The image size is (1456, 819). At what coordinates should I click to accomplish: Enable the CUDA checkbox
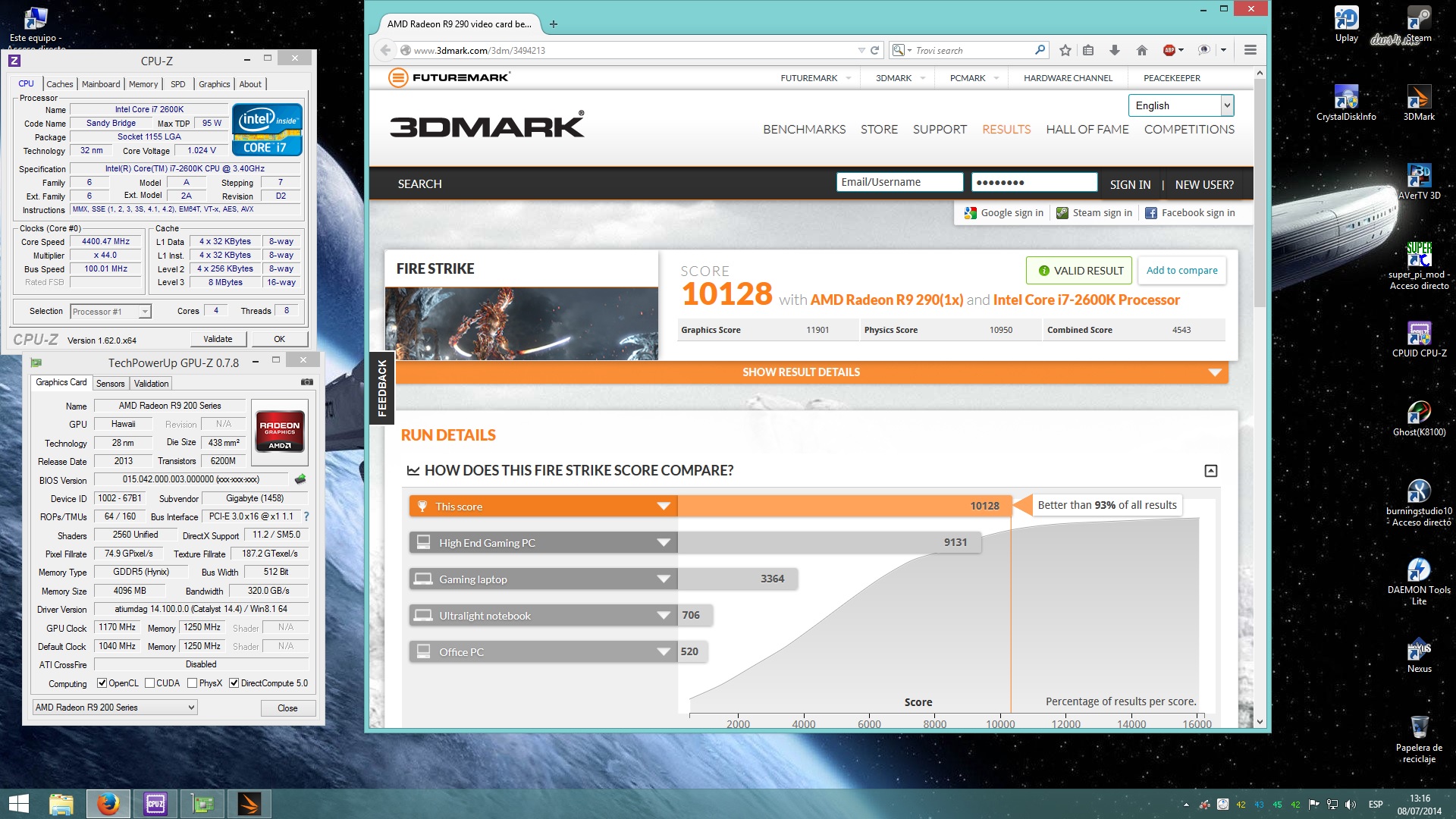150,683
